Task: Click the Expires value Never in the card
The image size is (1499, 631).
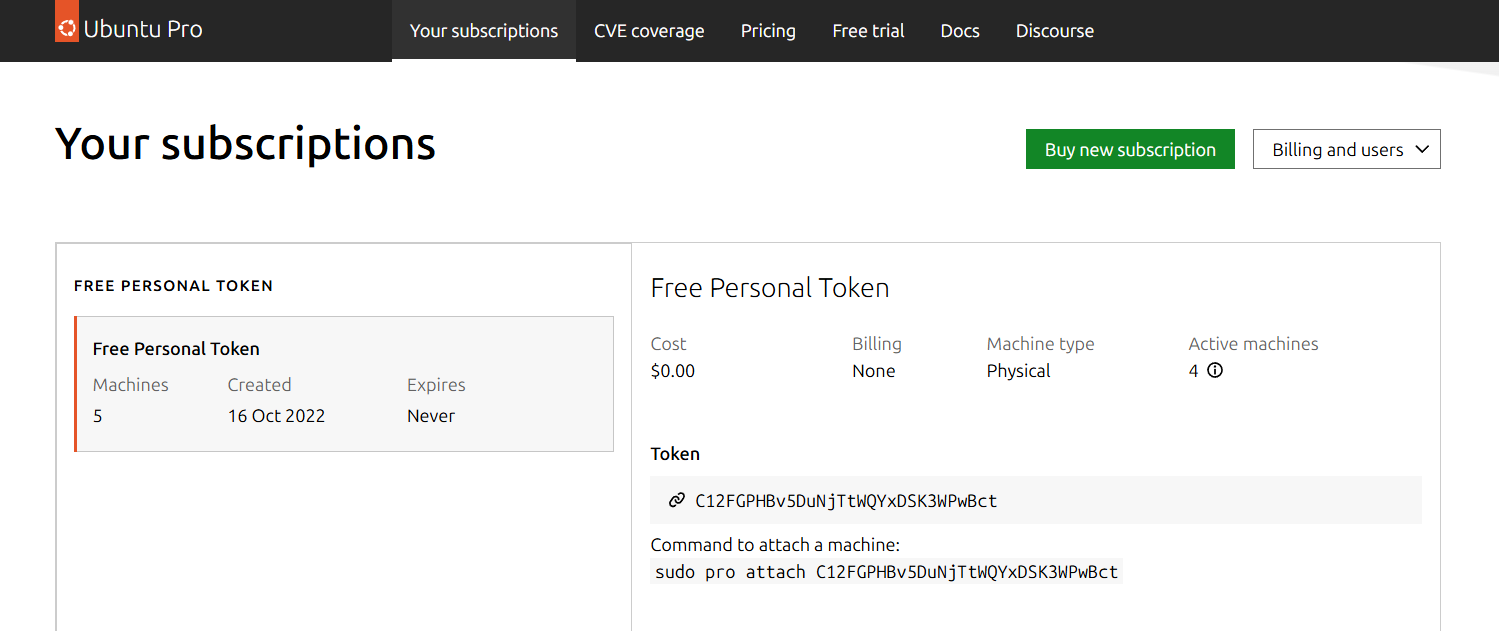Action: tap(431, 416)
